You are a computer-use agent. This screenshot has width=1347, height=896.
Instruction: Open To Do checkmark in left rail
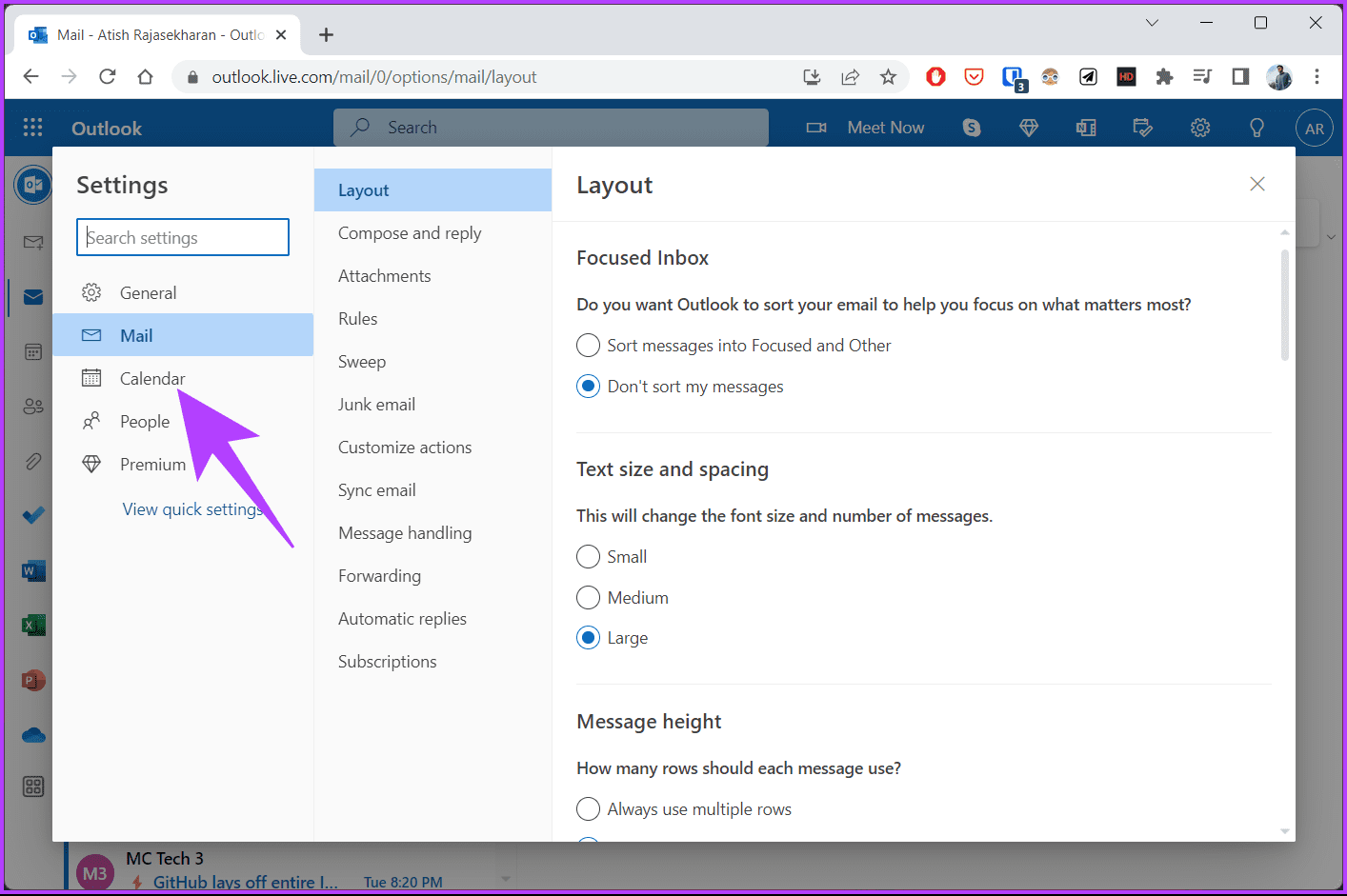tap(33, 516)
